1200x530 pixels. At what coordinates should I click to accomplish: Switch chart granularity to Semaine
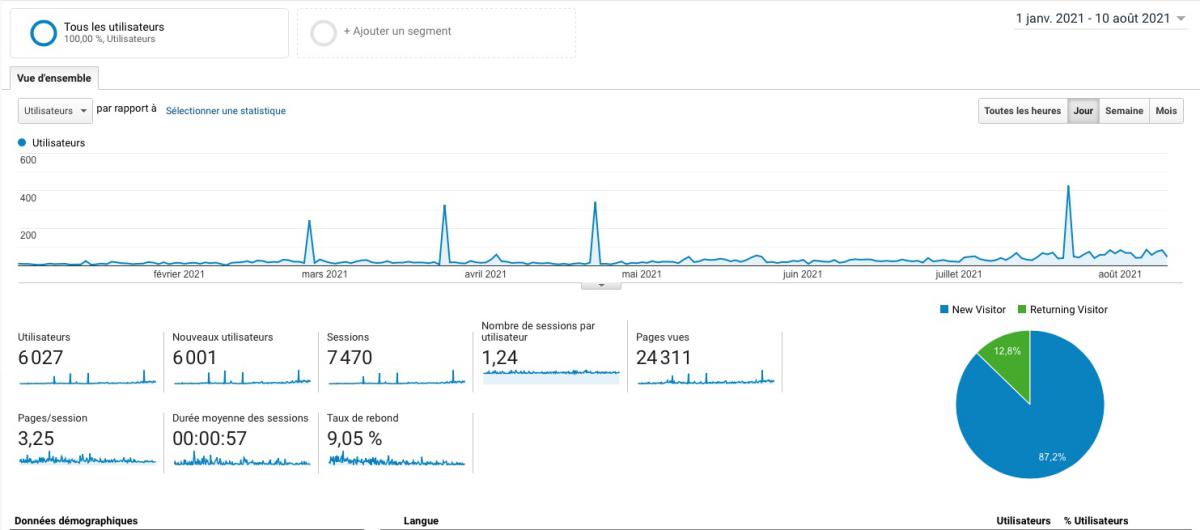[x=1123, y=111]
